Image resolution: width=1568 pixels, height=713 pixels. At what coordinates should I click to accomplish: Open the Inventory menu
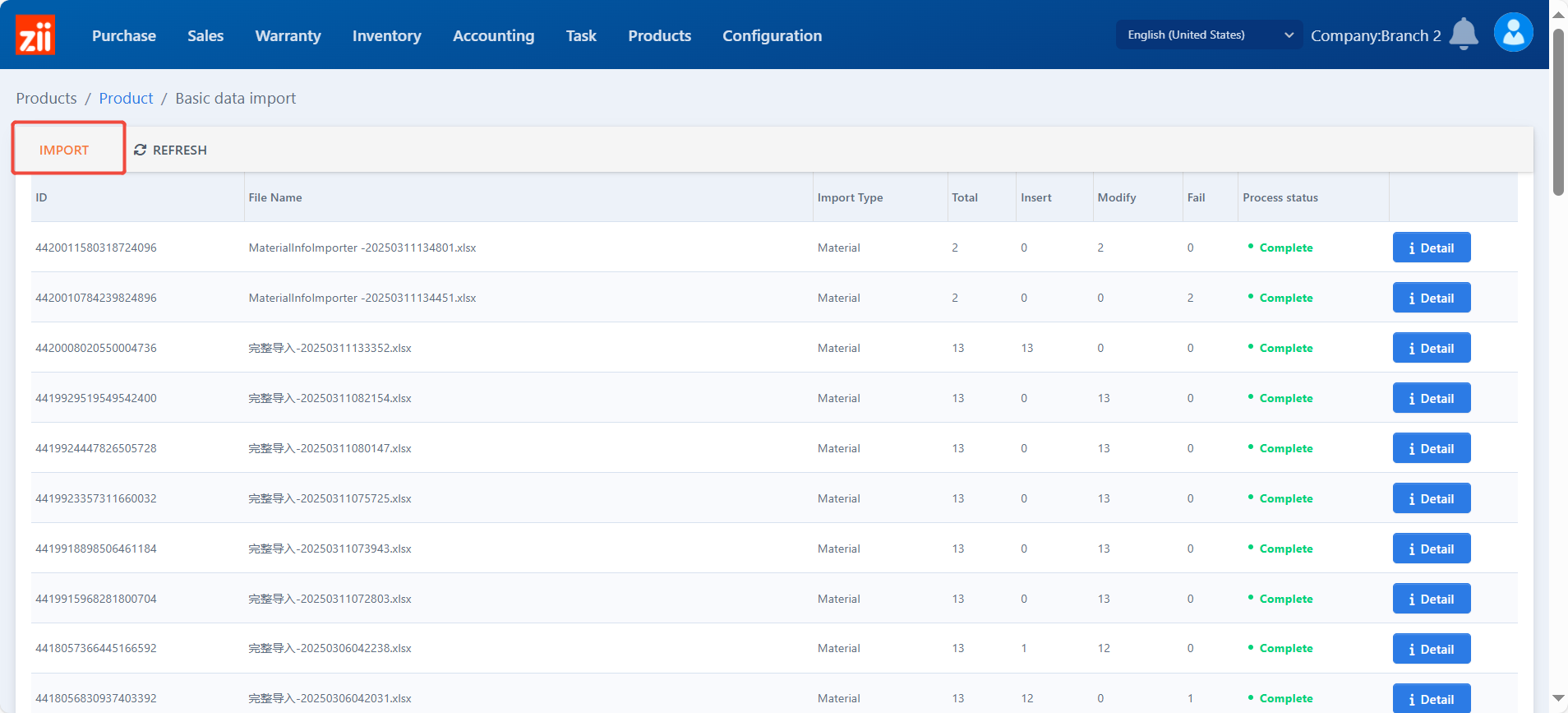pos(386,35)
